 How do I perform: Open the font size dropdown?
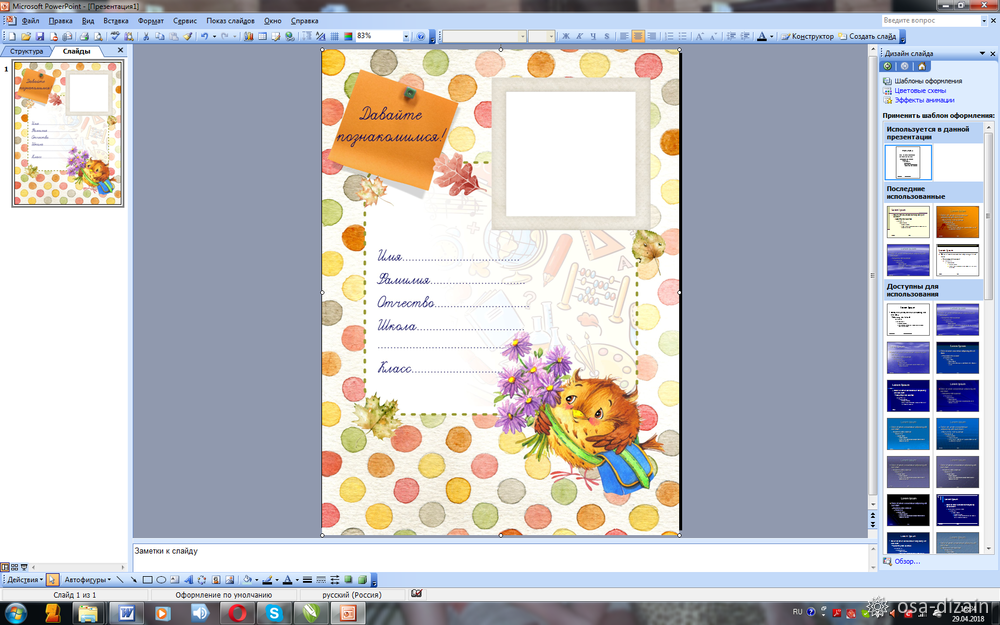pyautogui.click(x=551, y=36)
